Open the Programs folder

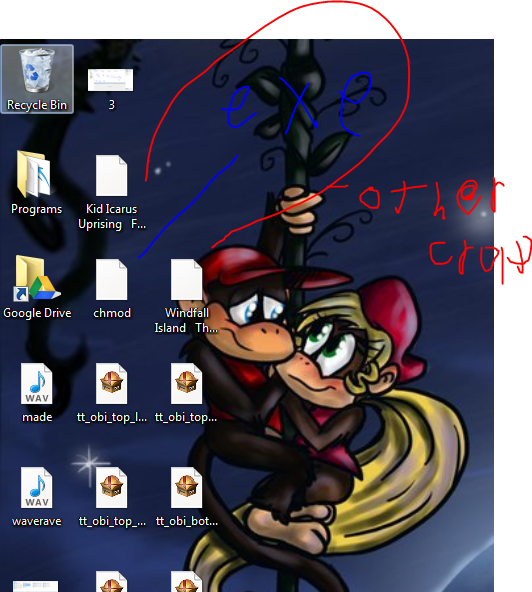pos(36,182)
